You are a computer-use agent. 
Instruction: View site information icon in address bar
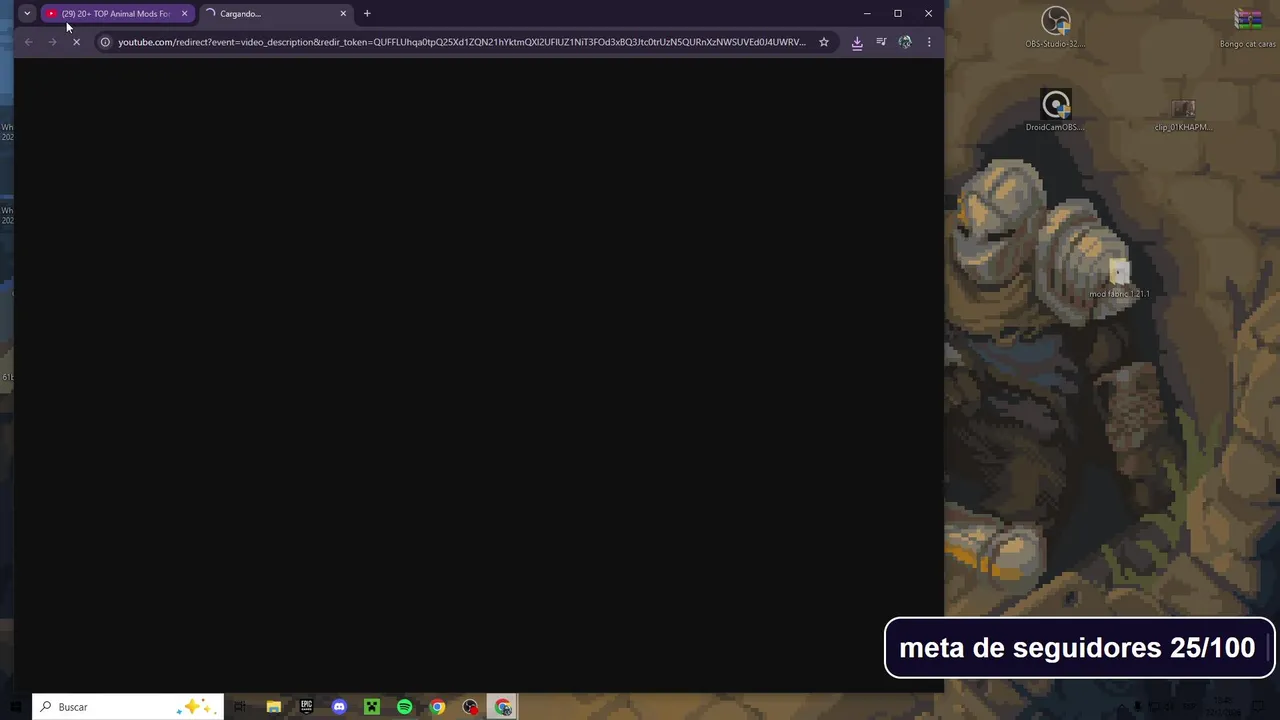[x=105, y=42]
